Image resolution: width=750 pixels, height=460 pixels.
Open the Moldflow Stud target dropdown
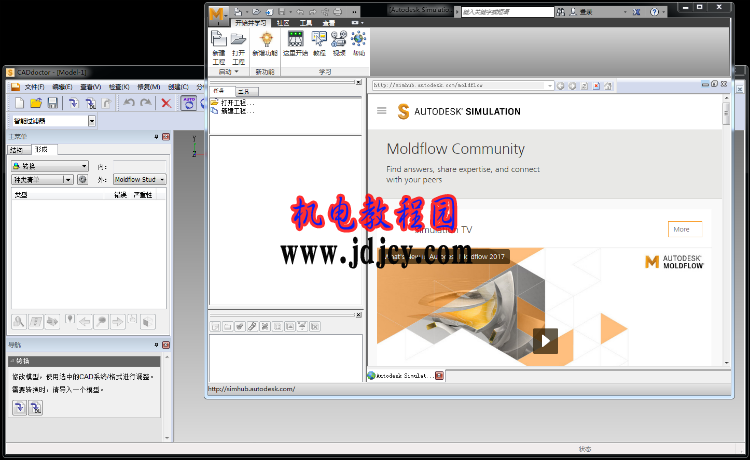[139, 179]
